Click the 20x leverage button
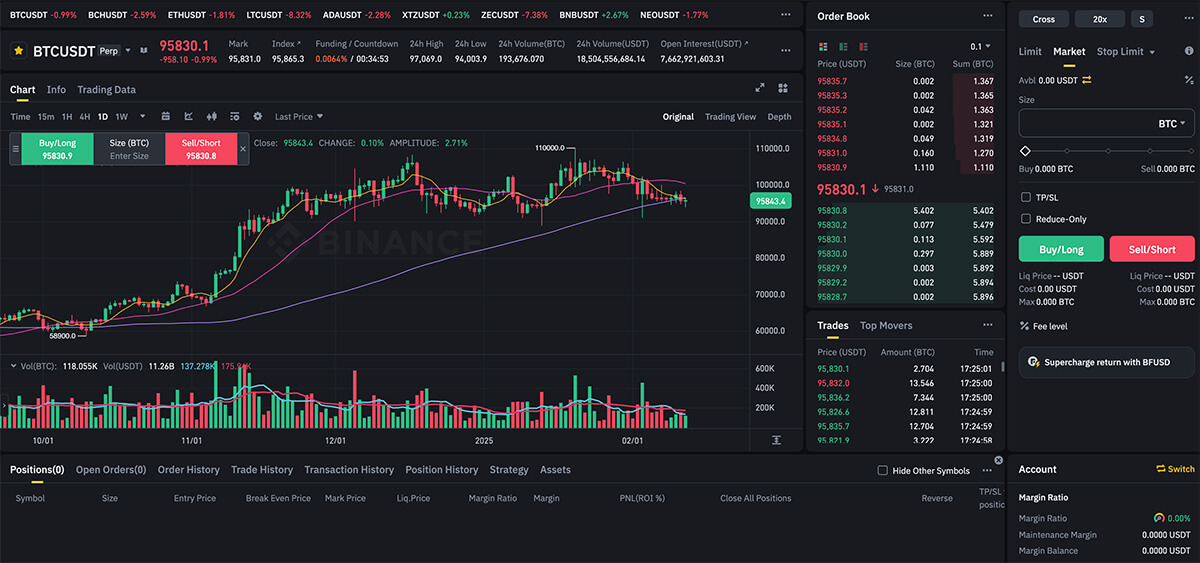 (x=1099, y=19)
